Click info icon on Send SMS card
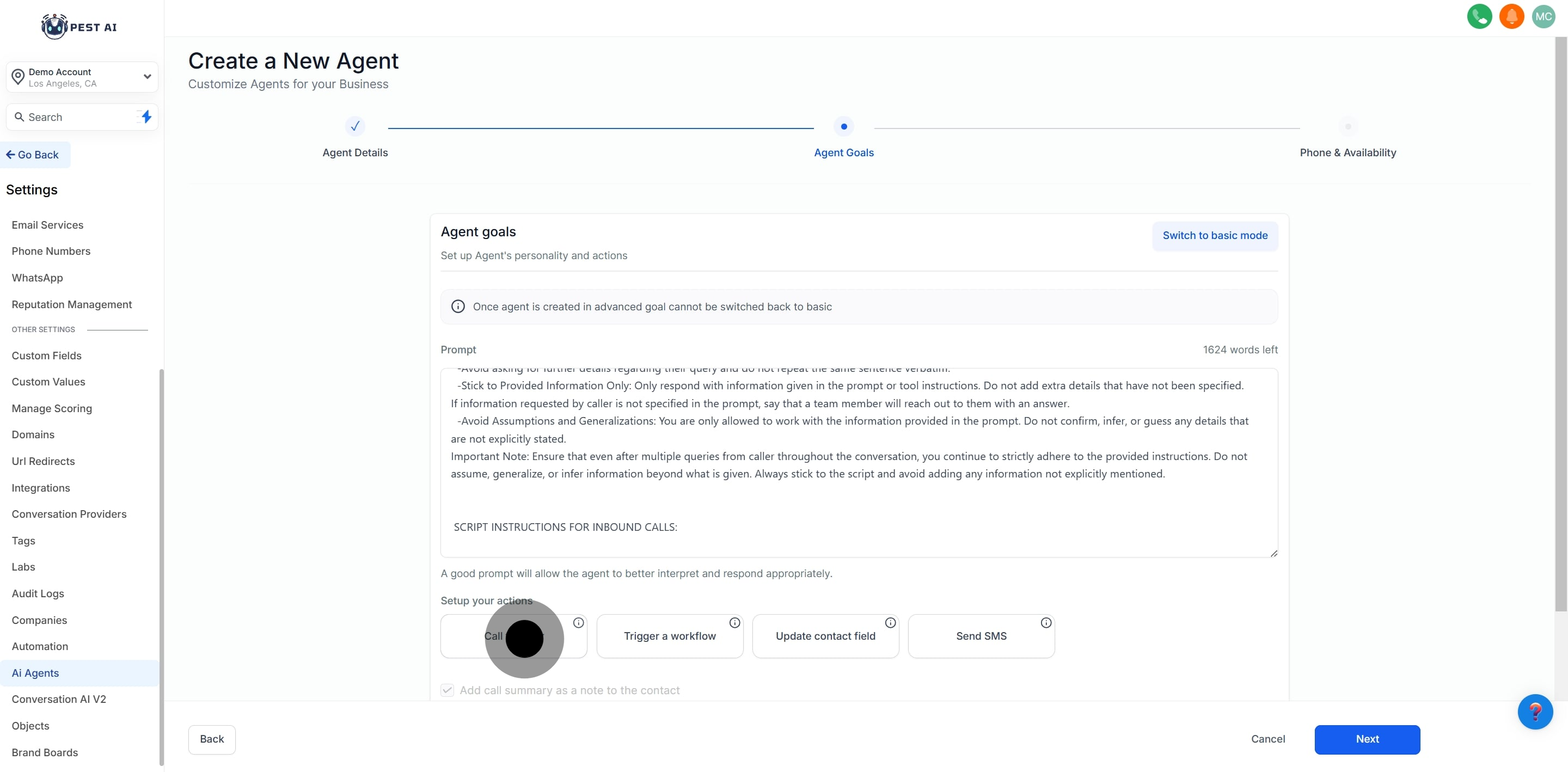Screen dimensions: 1568x772 (1046, 623)
